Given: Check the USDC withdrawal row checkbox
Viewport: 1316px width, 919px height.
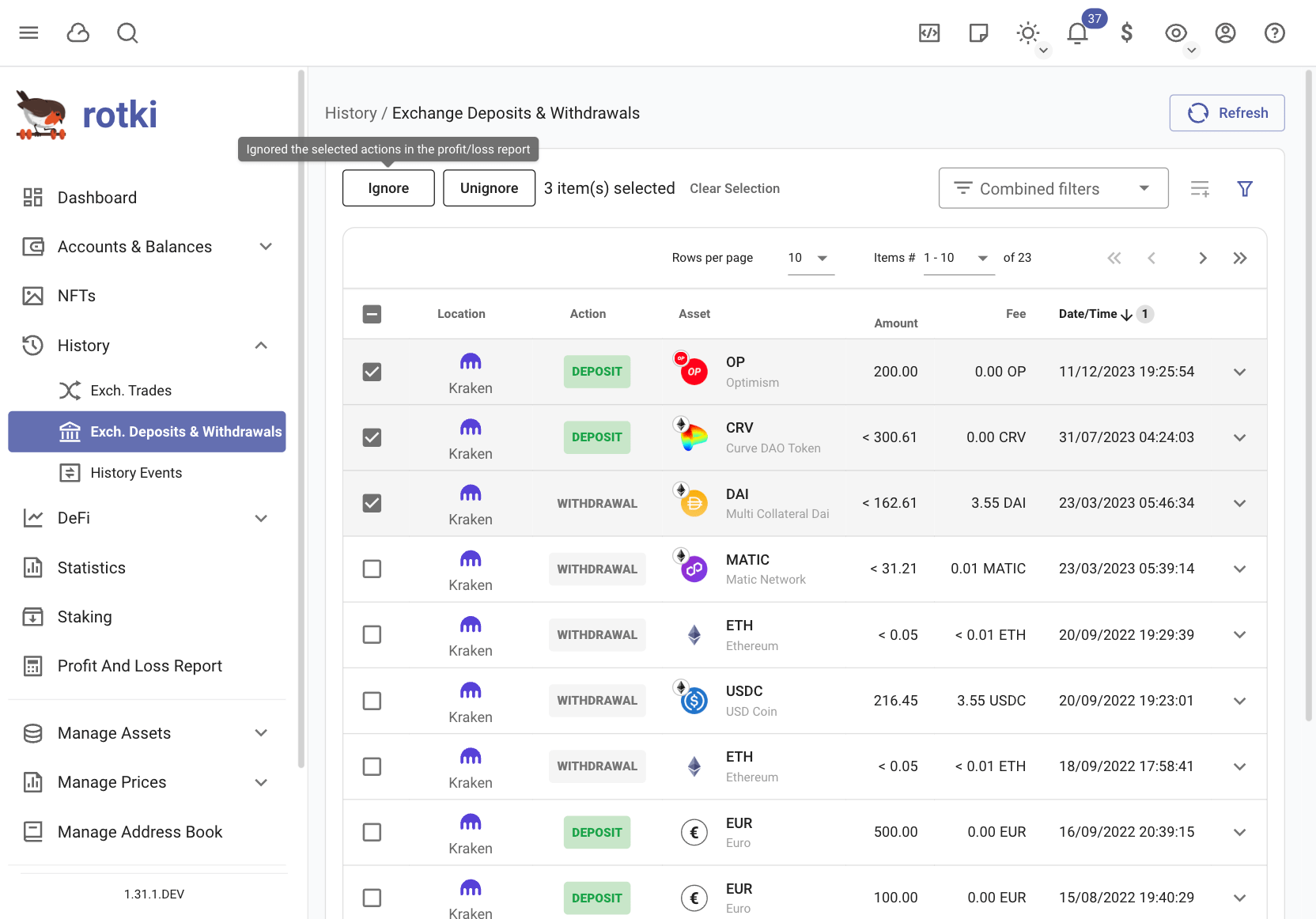Looking at the screenshot, I should pyautogui.click(x=372, y=701).
